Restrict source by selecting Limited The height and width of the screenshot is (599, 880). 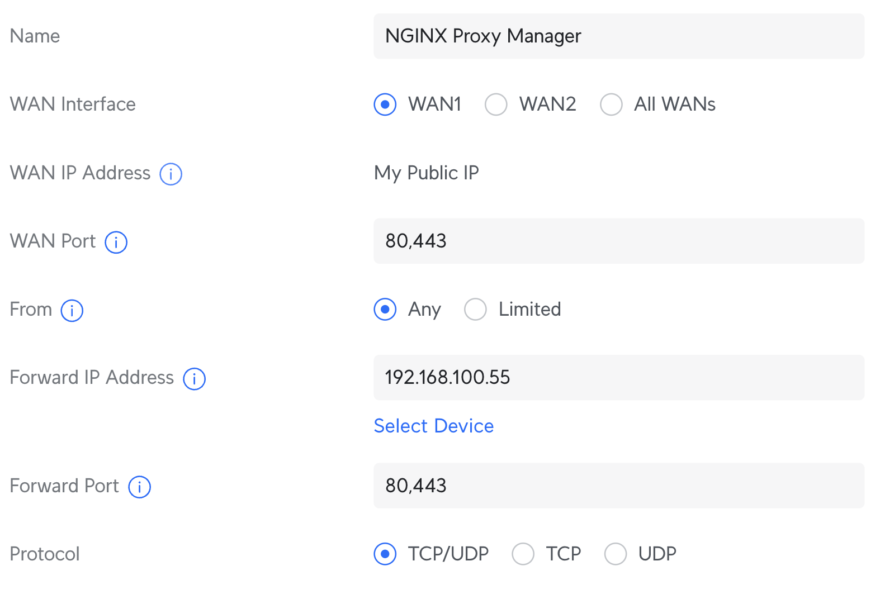(x=475, y=309)
